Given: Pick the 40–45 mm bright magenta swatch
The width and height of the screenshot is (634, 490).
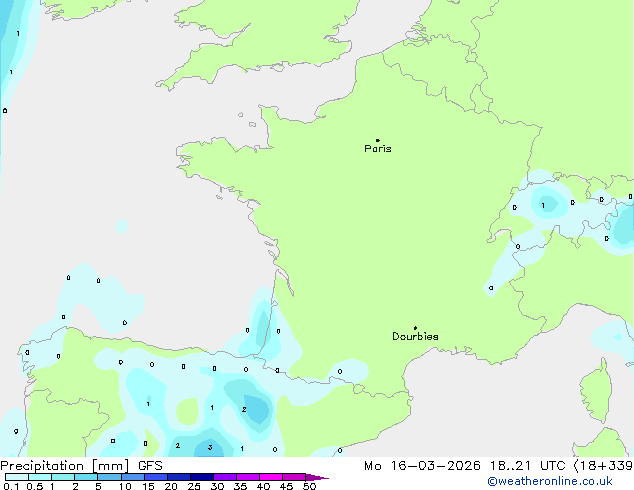Looking at the screenshot, I should 271,477.
